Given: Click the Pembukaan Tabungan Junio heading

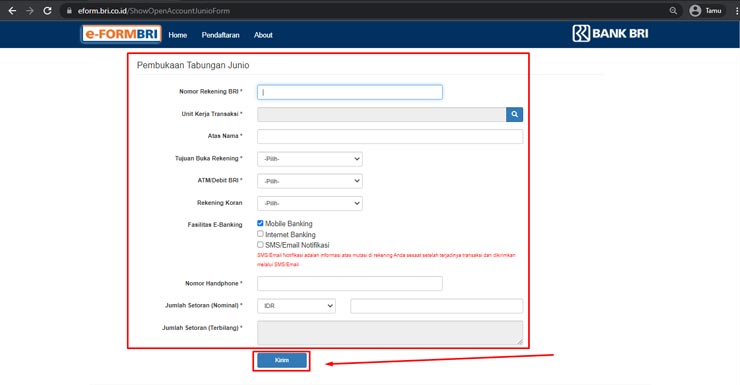Looking at the screenshot, I should click(x=193, y=65).
